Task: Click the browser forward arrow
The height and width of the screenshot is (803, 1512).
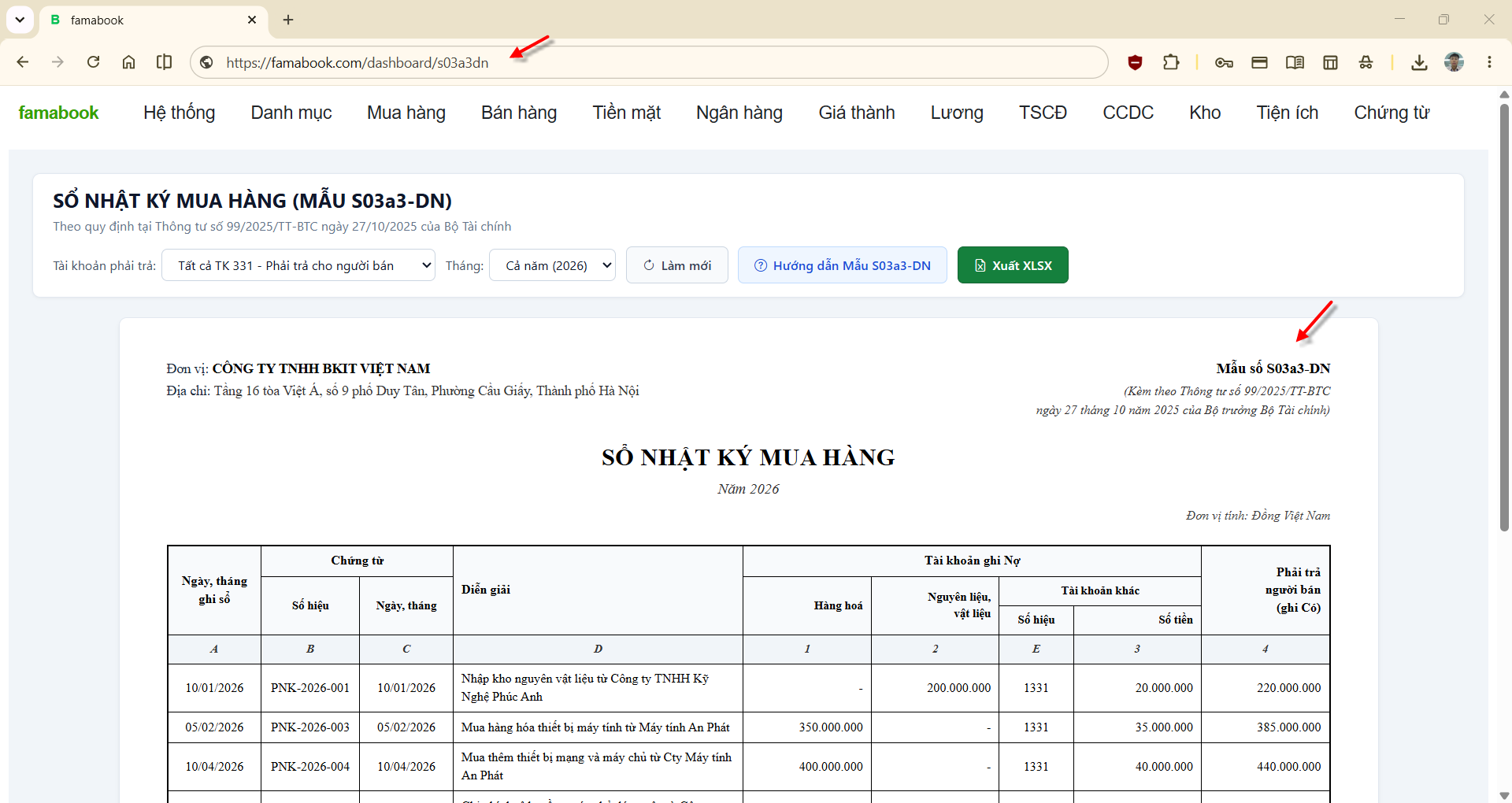Action: coord(57,62)
